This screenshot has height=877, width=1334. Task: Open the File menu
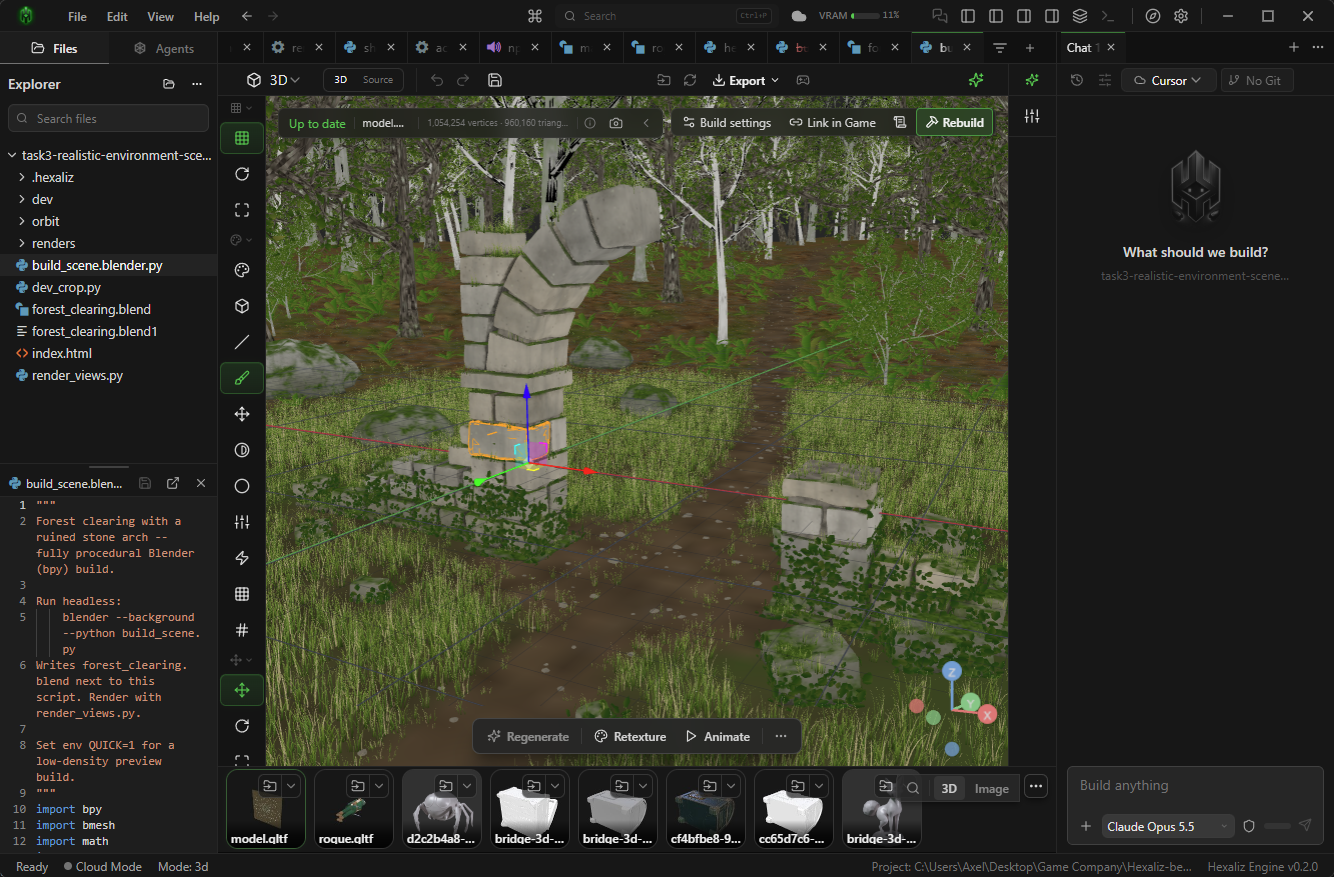[77, 16]
